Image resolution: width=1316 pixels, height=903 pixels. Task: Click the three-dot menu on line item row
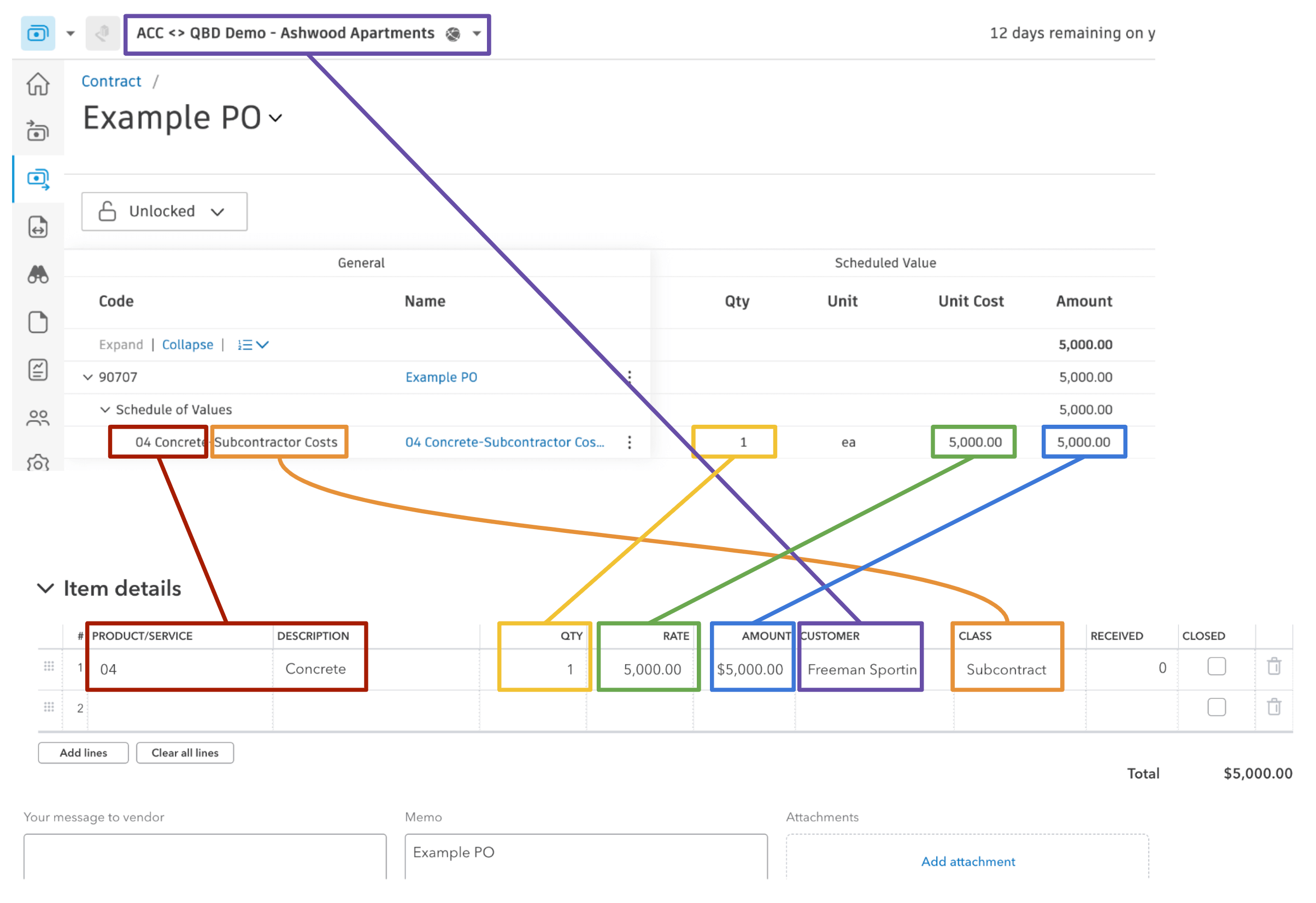click(629, 441)
